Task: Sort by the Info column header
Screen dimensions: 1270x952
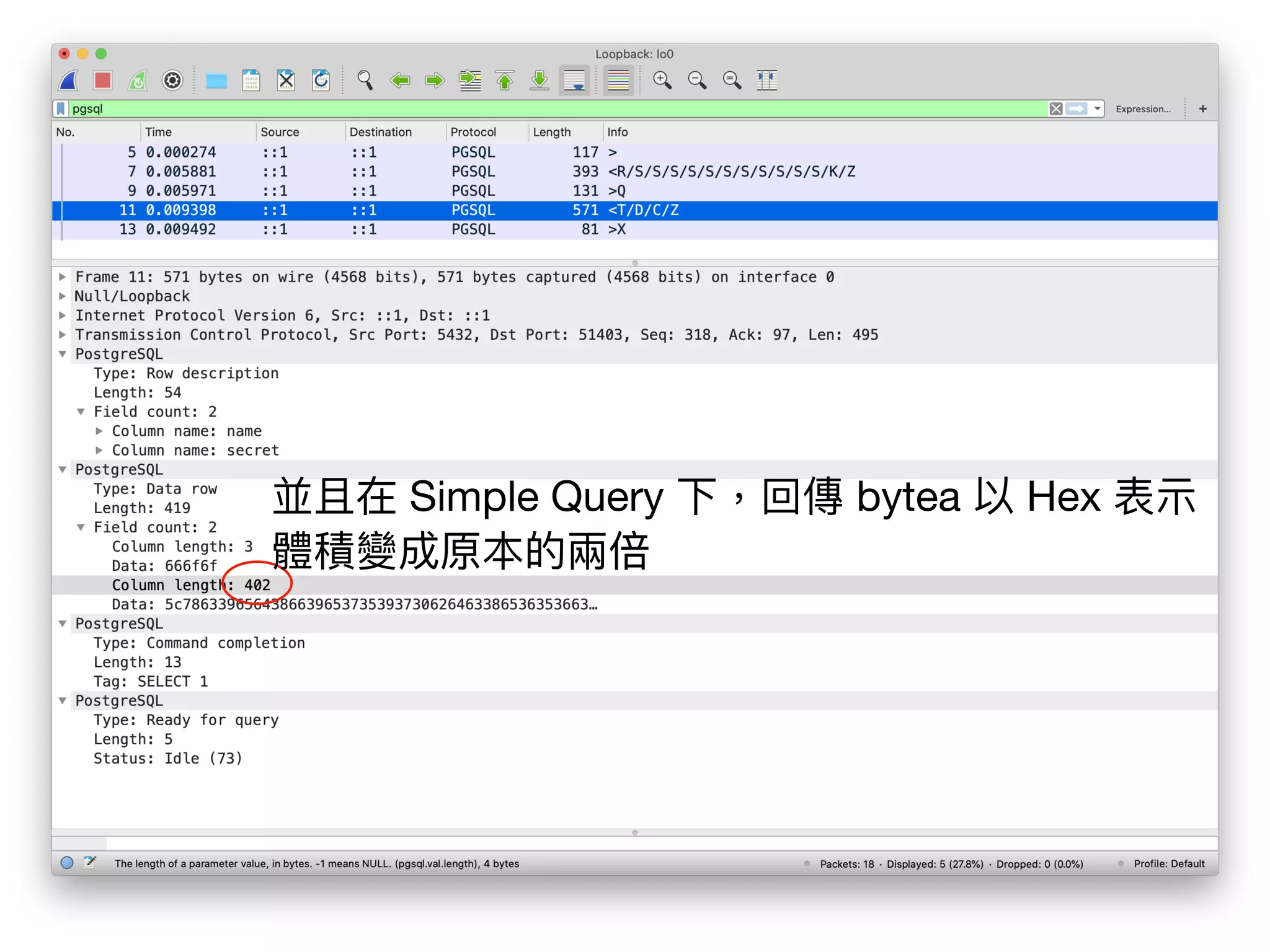Action: (910, 132)
